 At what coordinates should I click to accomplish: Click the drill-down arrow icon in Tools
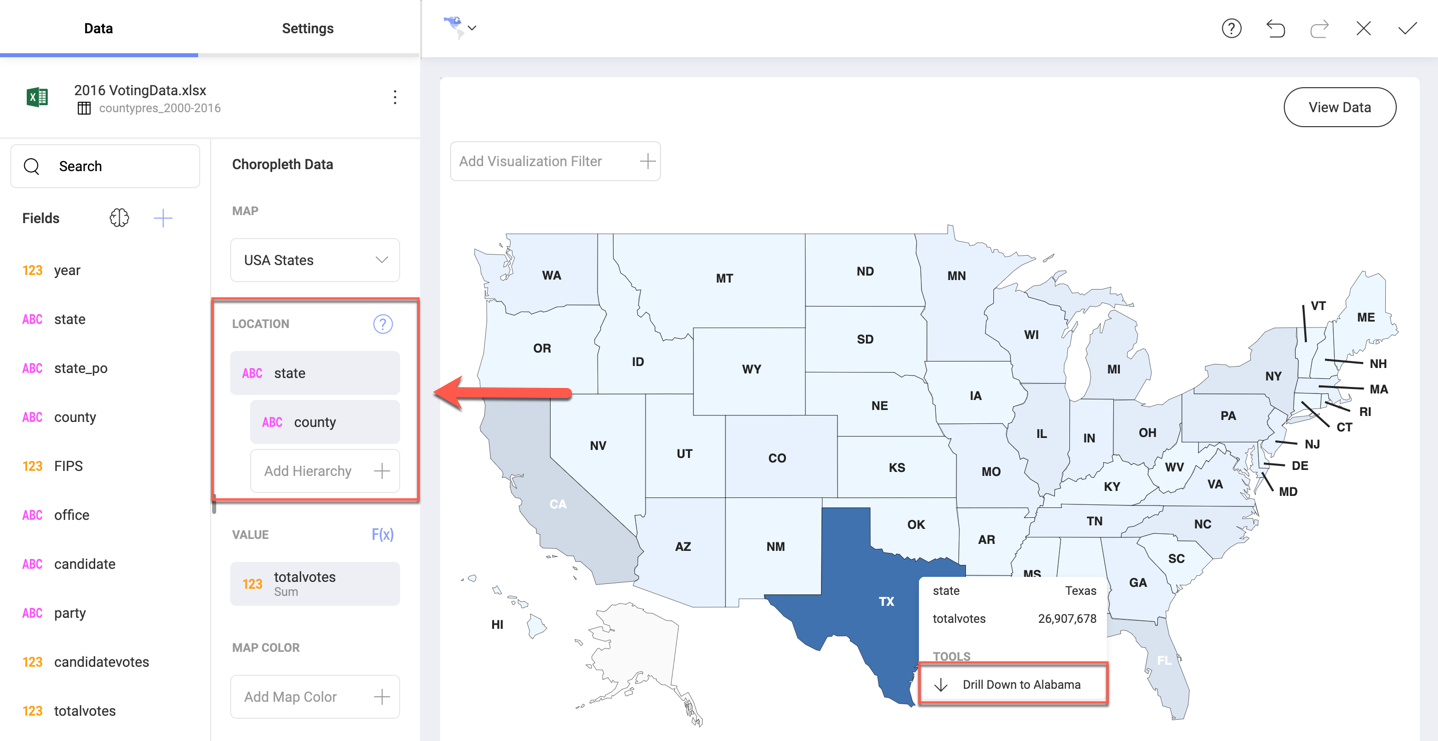pos(939,684)
